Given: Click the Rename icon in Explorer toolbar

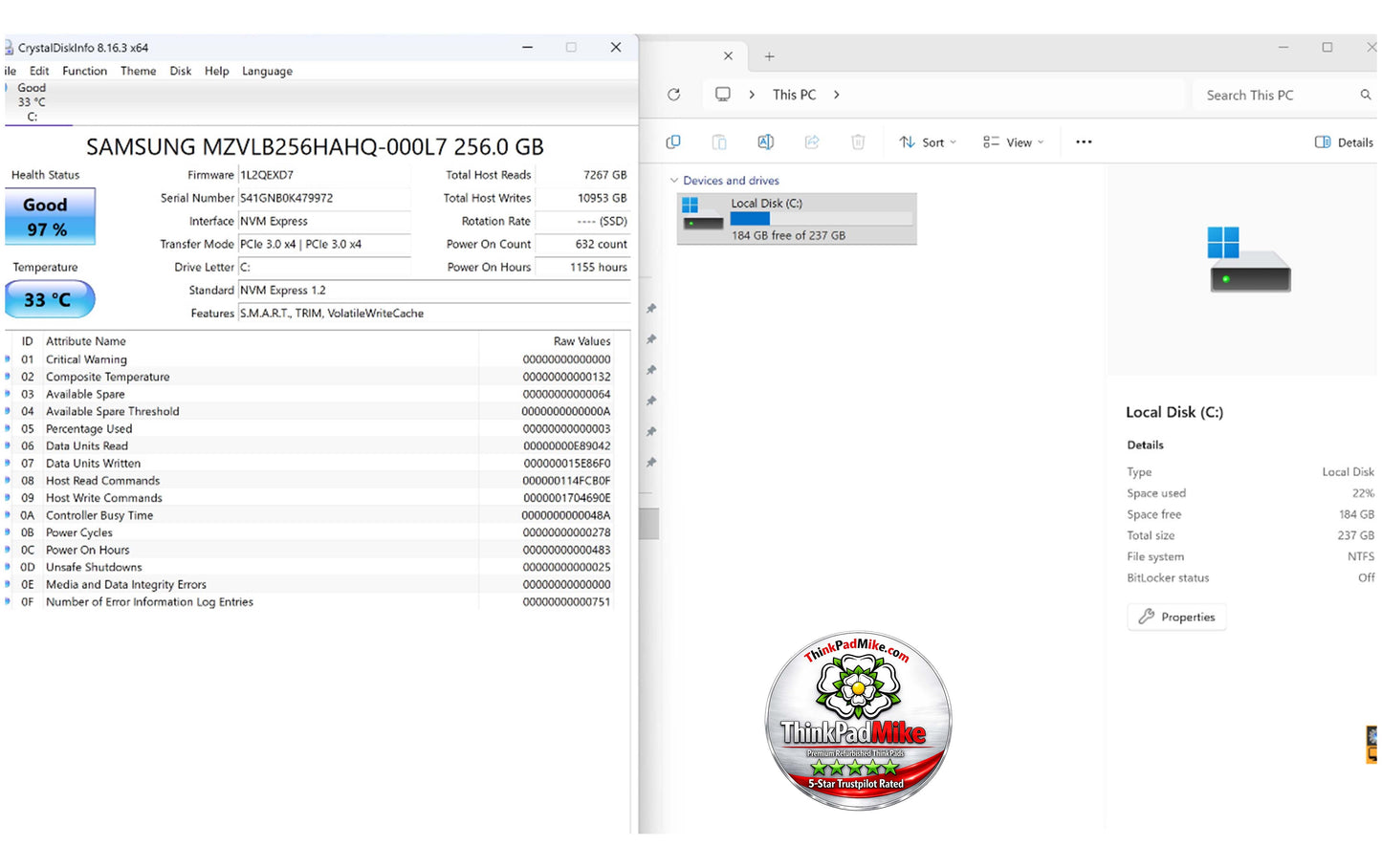Looking at the screenshot, I should [x=765, y=142].
